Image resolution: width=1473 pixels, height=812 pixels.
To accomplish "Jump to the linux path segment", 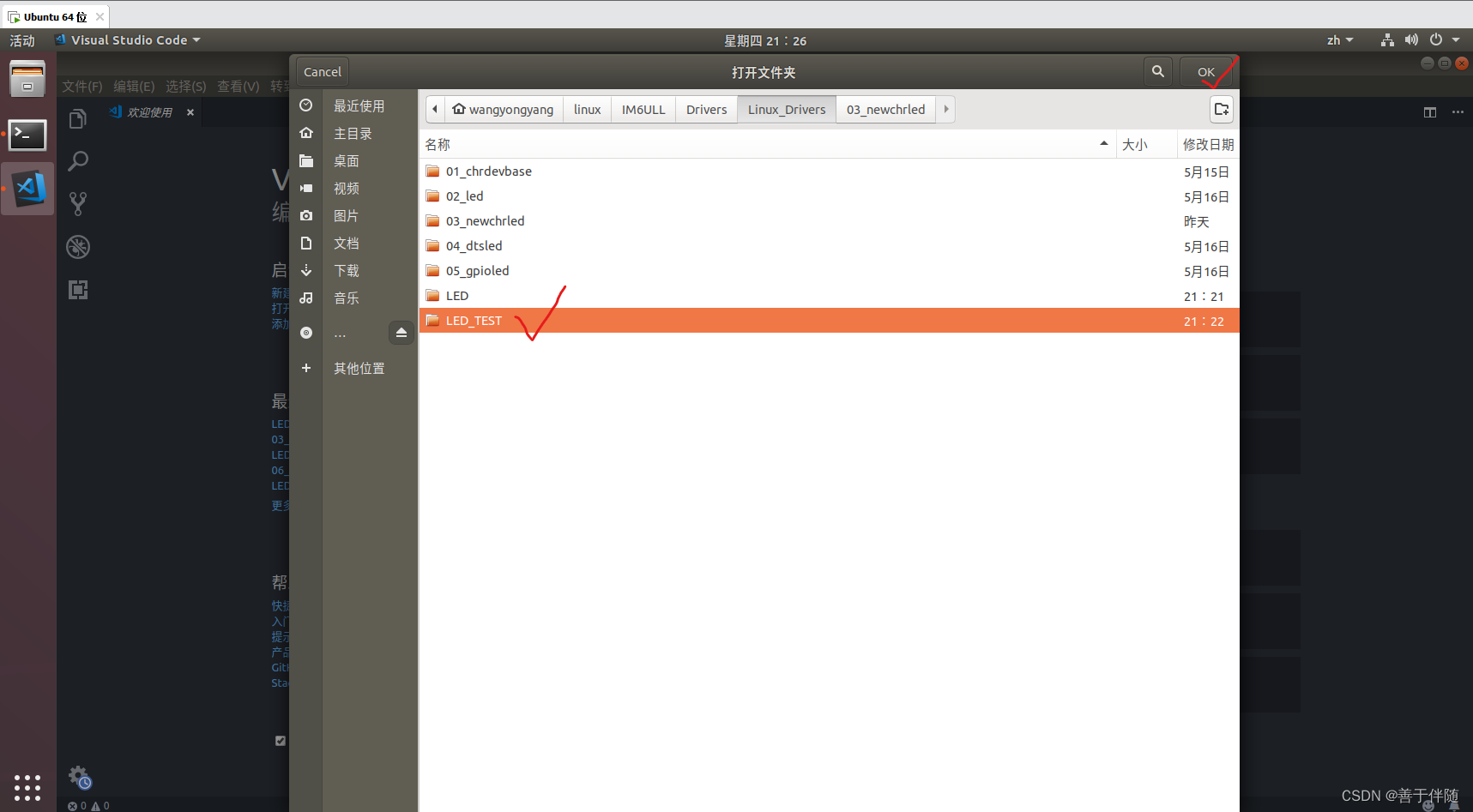I will coord(587,109).
